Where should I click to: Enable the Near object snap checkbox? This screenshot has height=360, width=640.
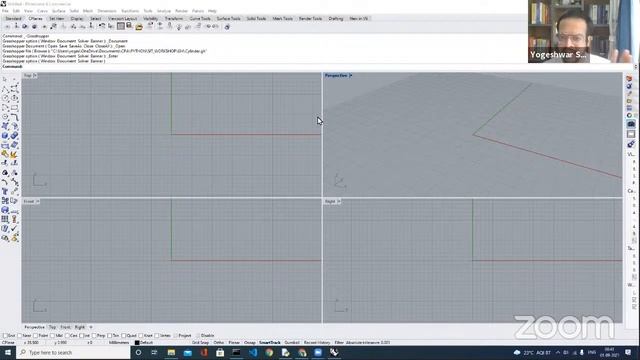[x=20, y=336]
